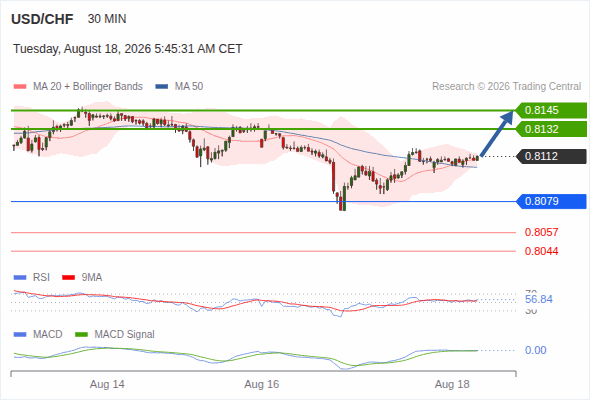This screenshot has width=590, height=400.
Task: Click the MACD blue legend marker
Action: tap(20, 335)
